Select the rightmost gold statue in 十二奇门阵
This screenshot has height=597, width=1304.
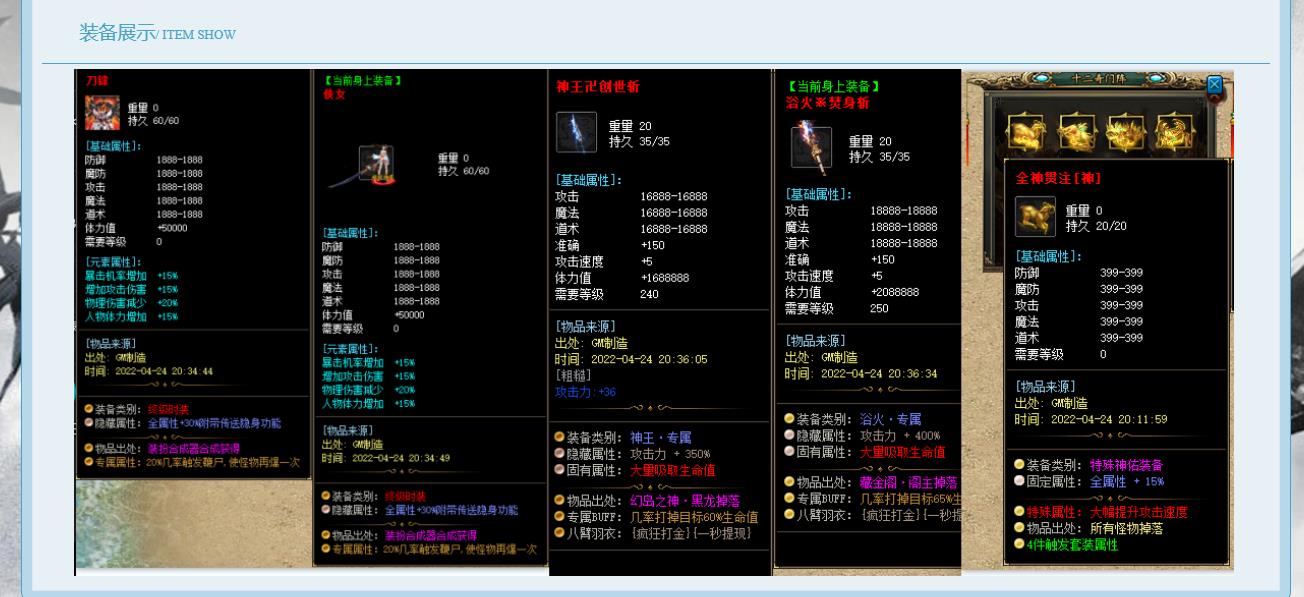1174,131
